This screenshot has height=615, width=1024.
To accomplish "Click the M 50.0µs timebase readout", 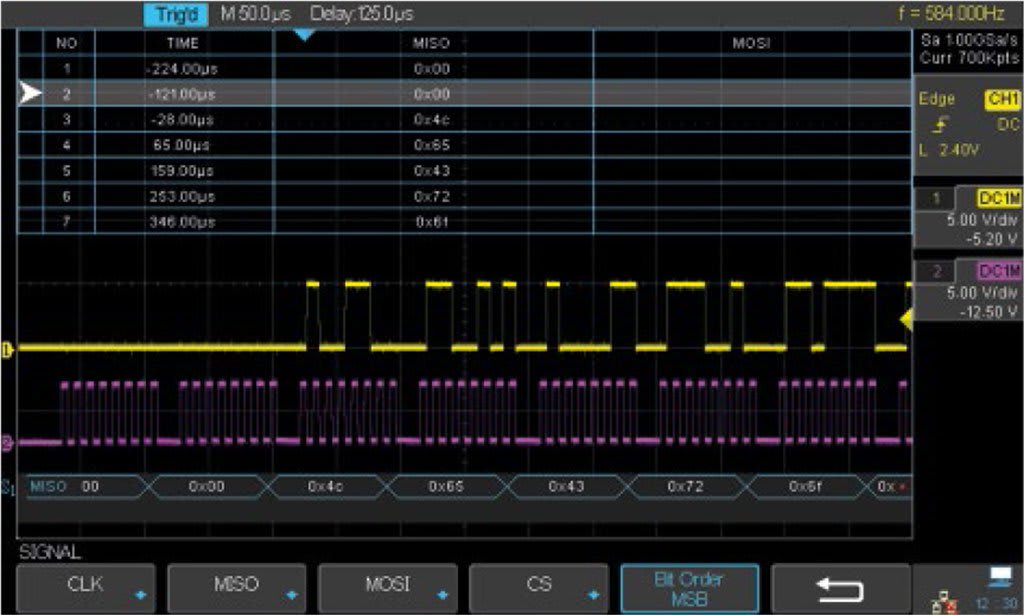I will tap(255, 14).
